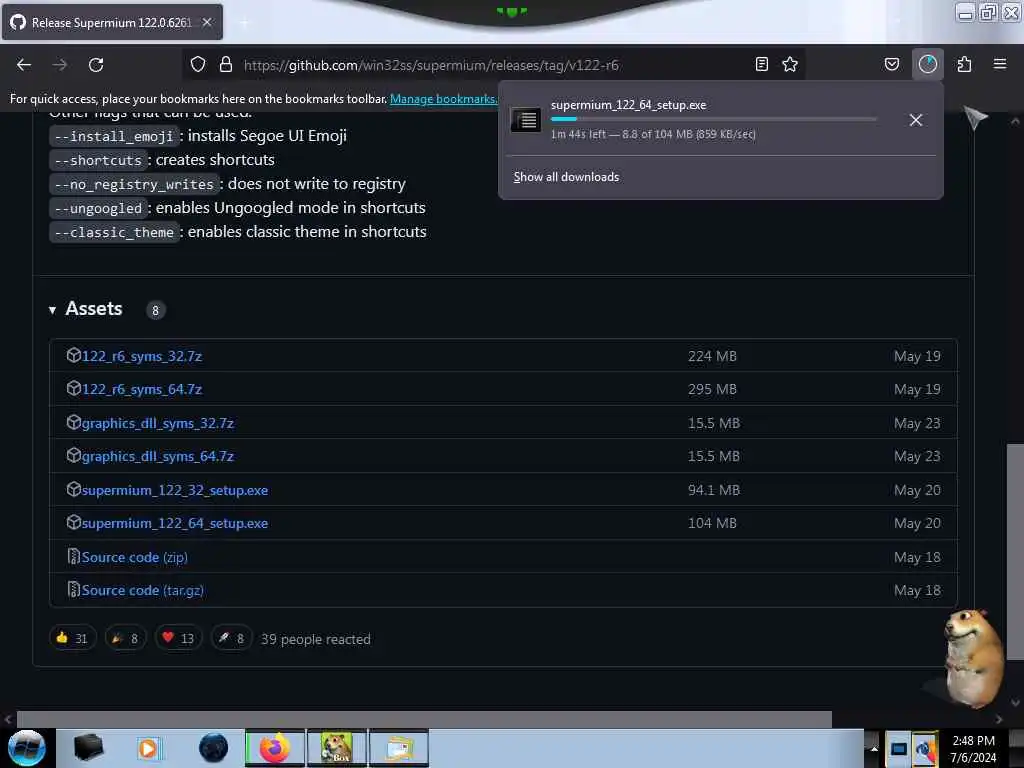Click Show all downloads
1024x768 pixels.
tap(566, 177)
